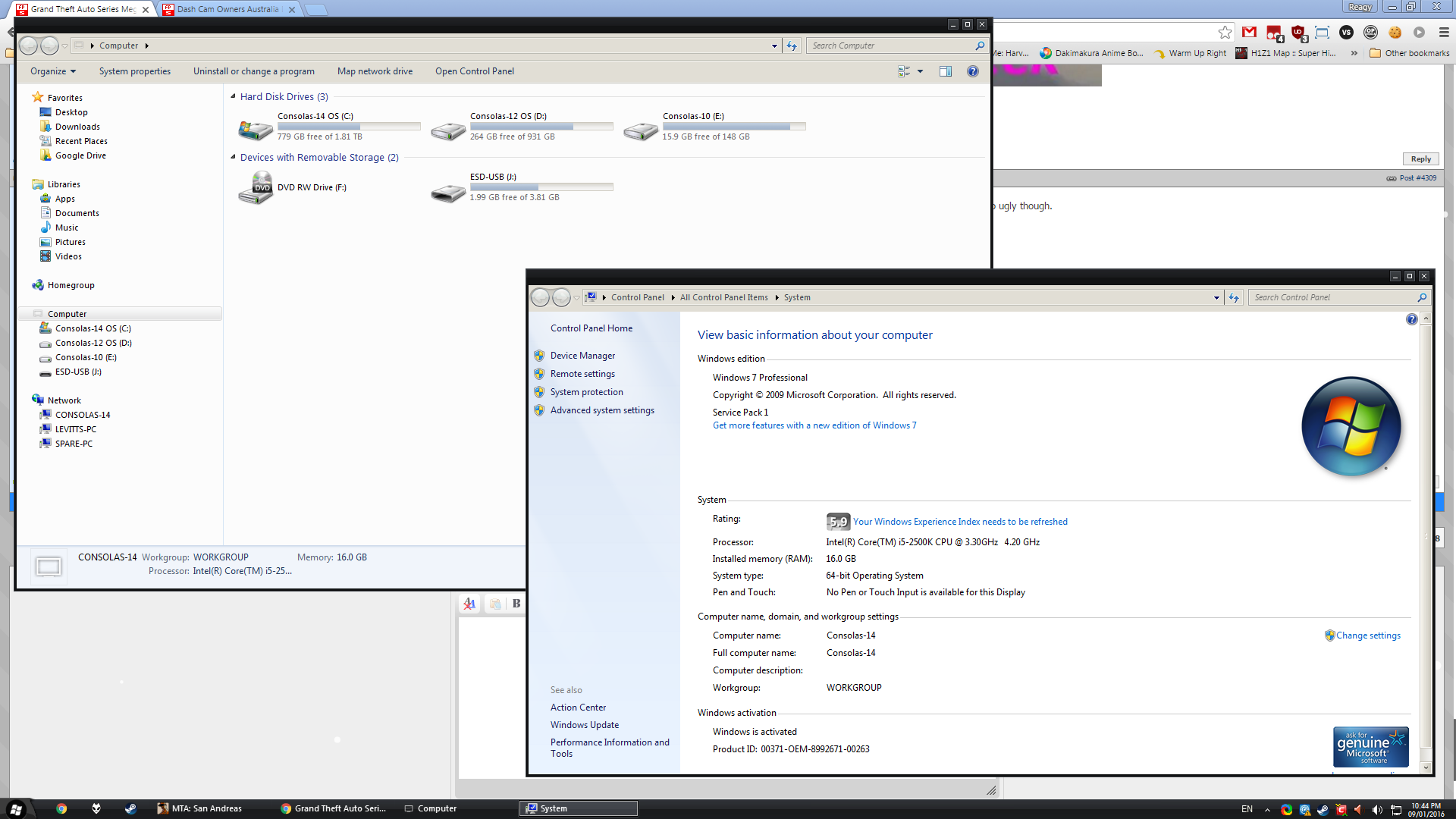Image resolution: width=1456 pixels, height=819 pixels.
Task: Click Map network drive button
Action: point(375,71)
